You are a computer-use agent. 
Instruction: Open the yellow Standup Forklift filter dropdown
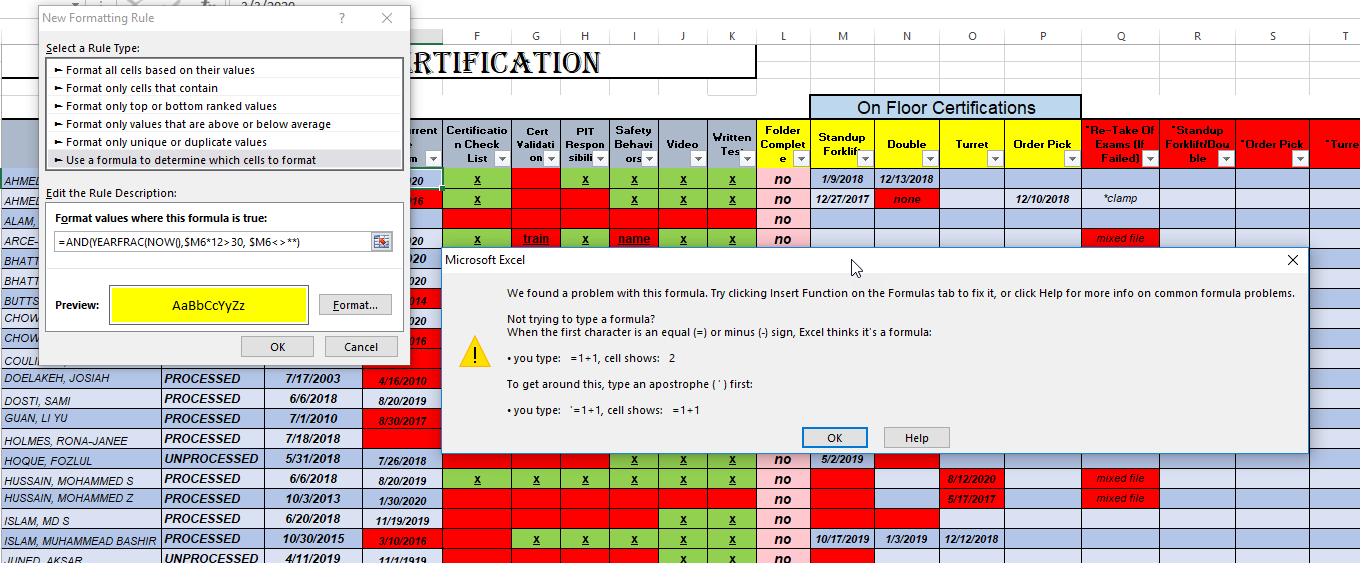tap(864, 159)
